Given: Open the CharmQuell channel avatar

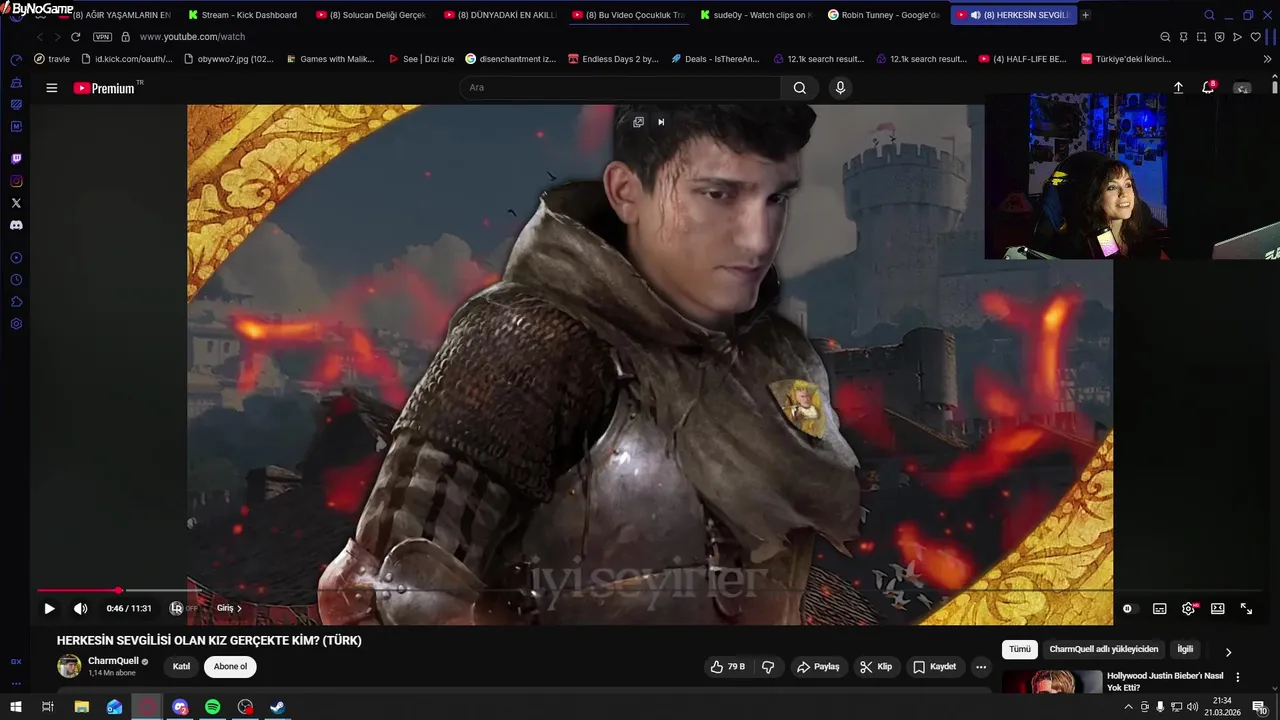Looking at the screenshot, I should click(x=69, y=667).
